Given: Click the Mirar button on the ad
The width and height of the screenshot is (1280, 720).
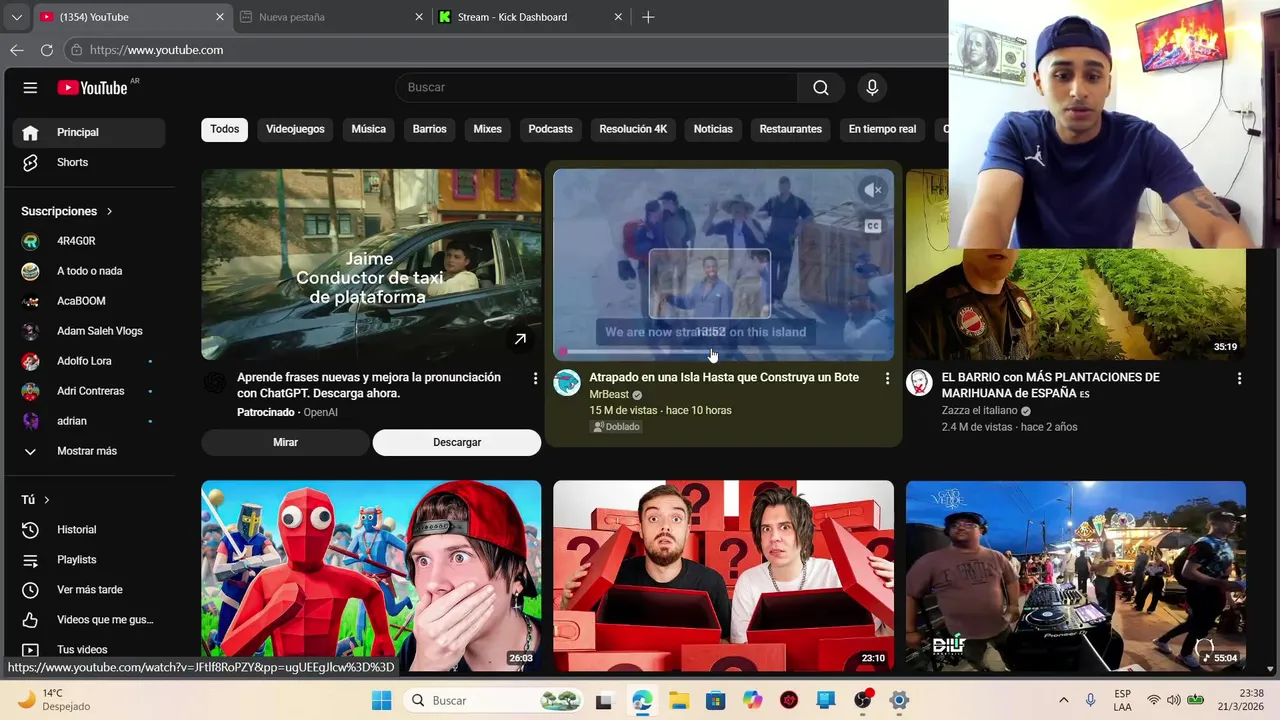Looking at the screenshot, I should click(285, 442).
